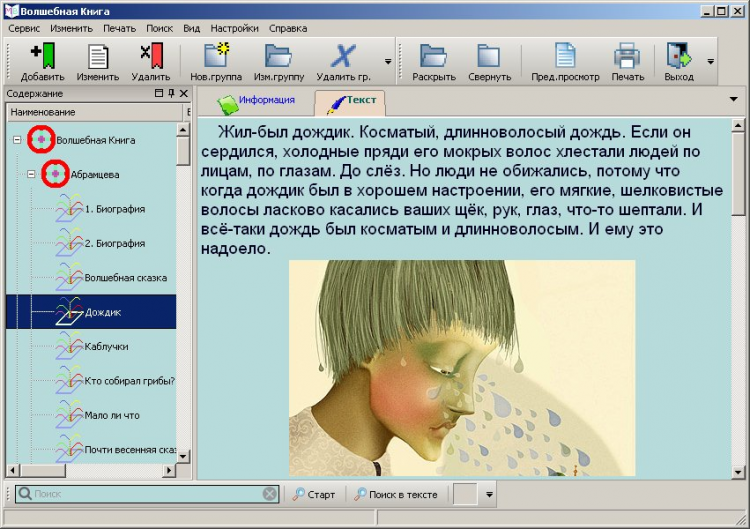Click the tree panel's left scroll arrow
Image resolution: width=750 pixels, height=529 pixels.
tap(13, 471)
